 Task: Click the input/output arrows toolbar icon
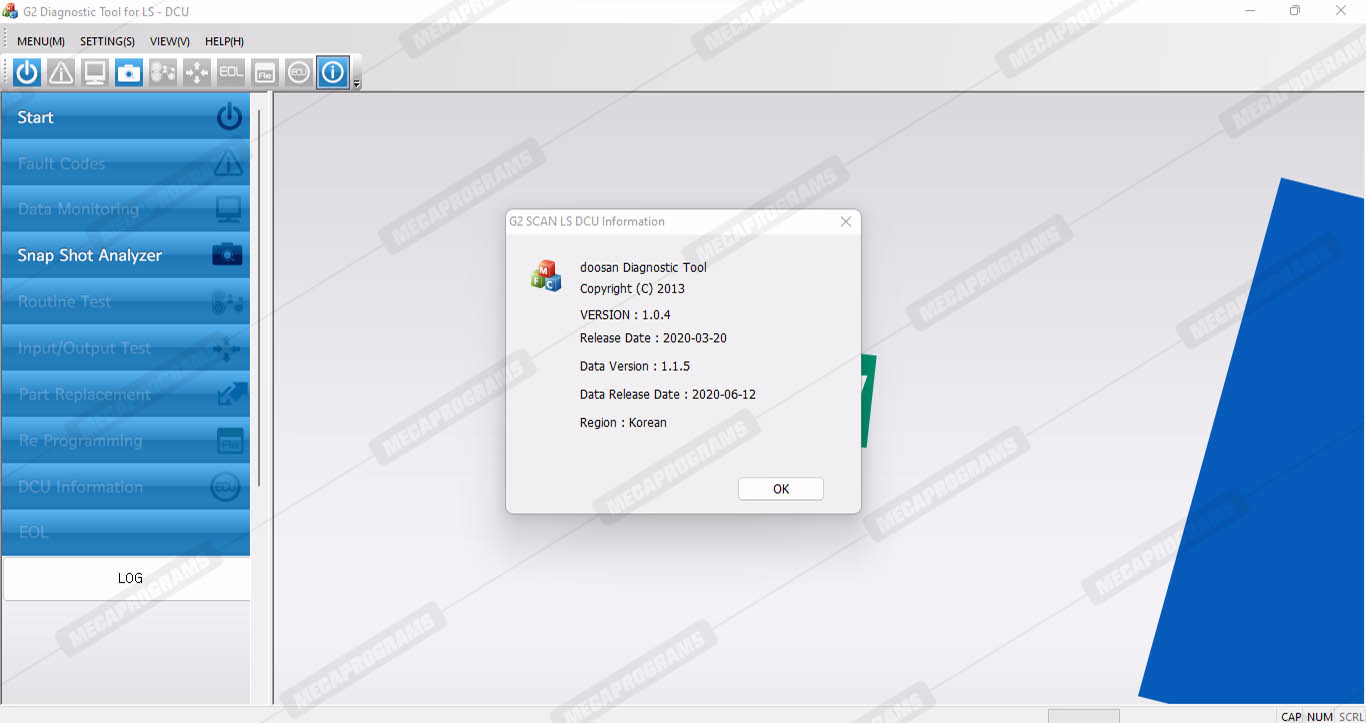click(197, 72)
